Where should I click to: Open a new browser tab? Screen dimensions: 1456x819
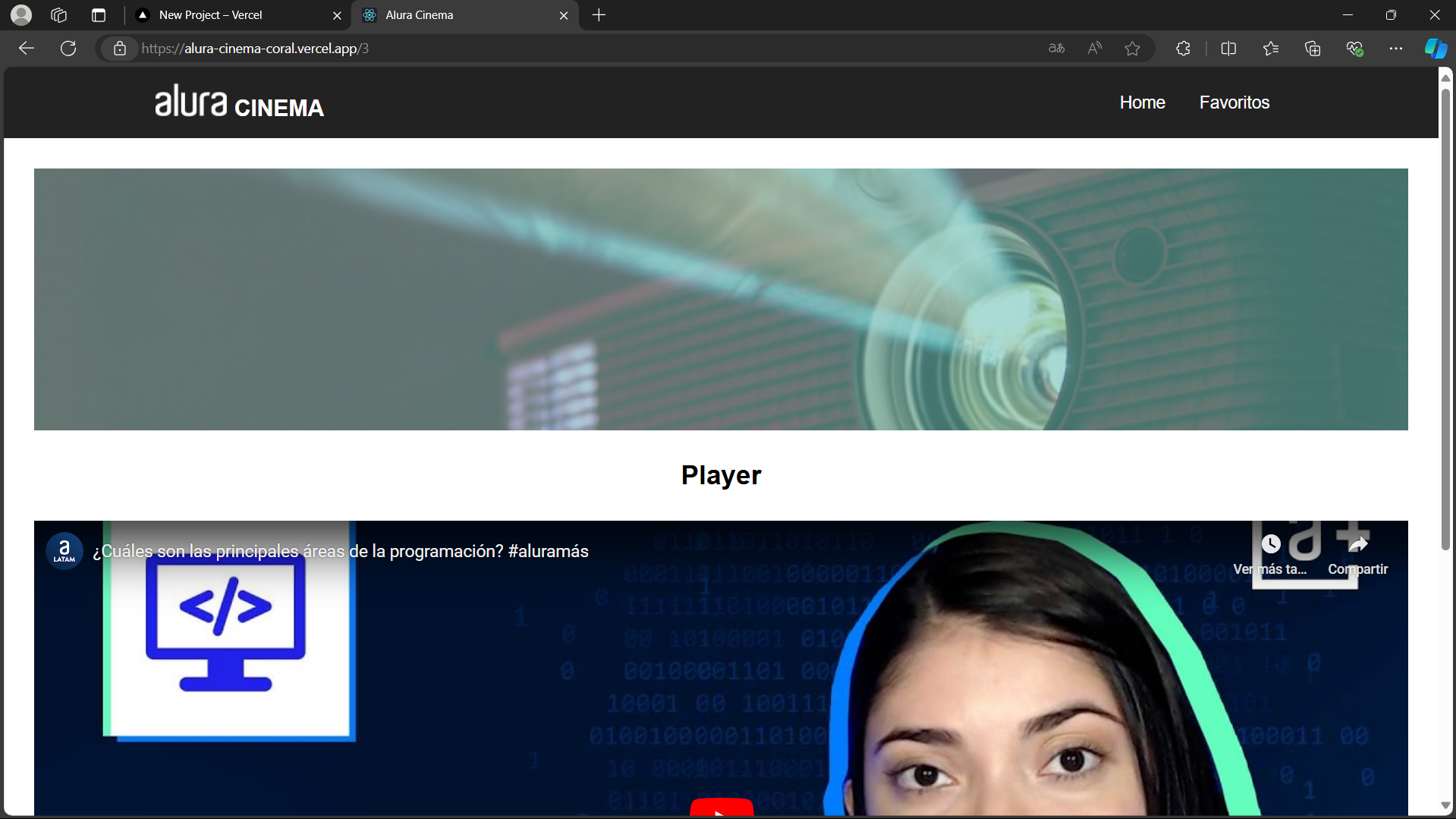(599, 15)
